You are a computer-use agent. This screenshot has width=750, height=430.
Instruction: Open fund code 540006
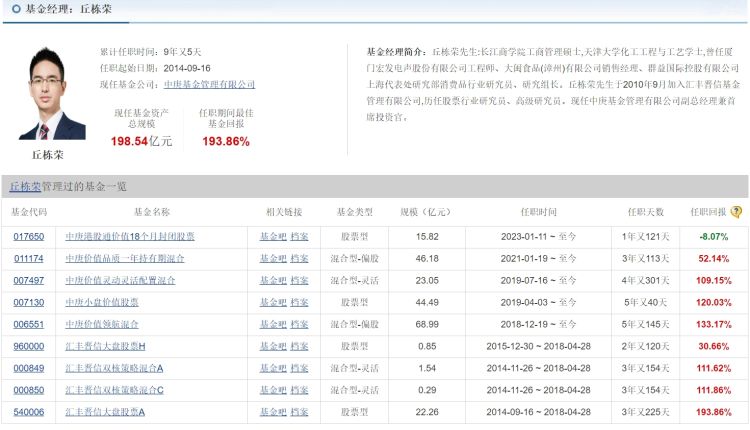29,412
